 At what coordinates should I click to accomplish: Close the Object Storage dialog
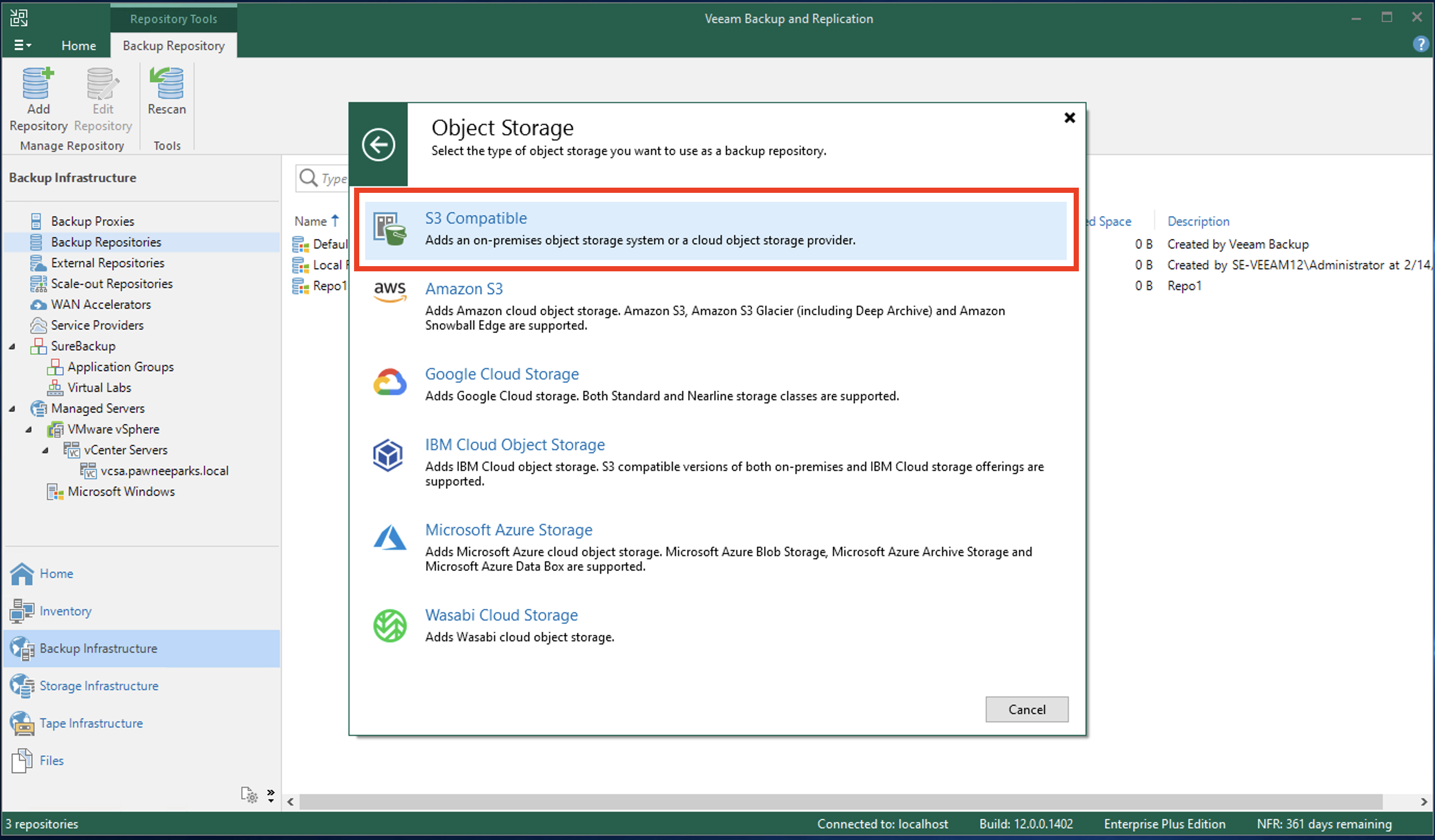point(1069,118)
